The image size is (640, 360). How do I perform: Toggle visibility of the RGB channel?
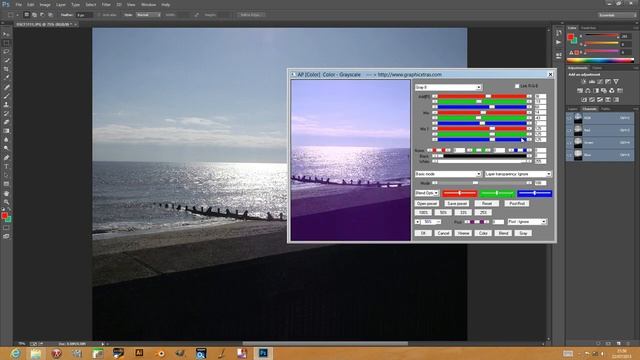(x=570, y=118)
